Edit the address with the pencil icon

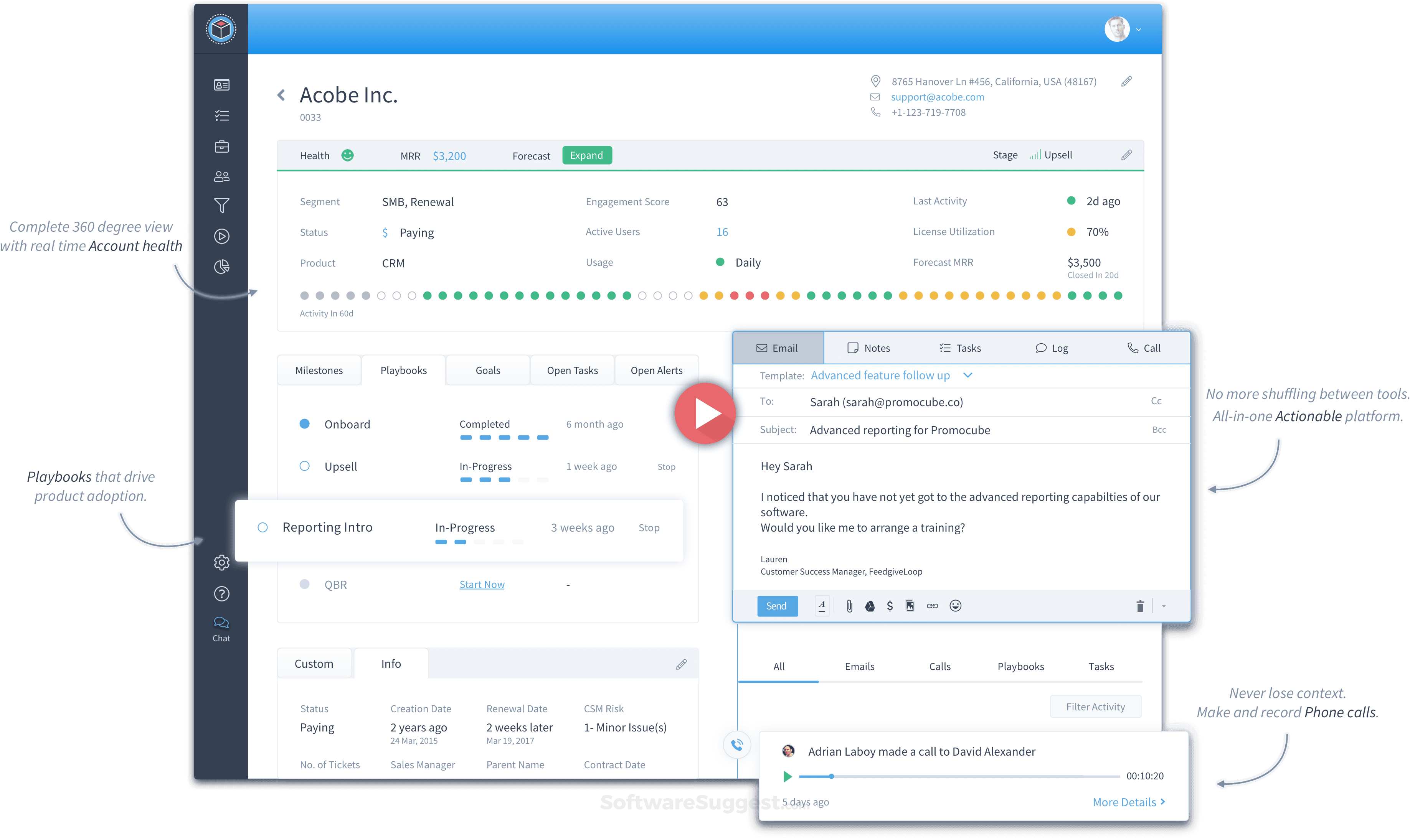pos(1126,82)
